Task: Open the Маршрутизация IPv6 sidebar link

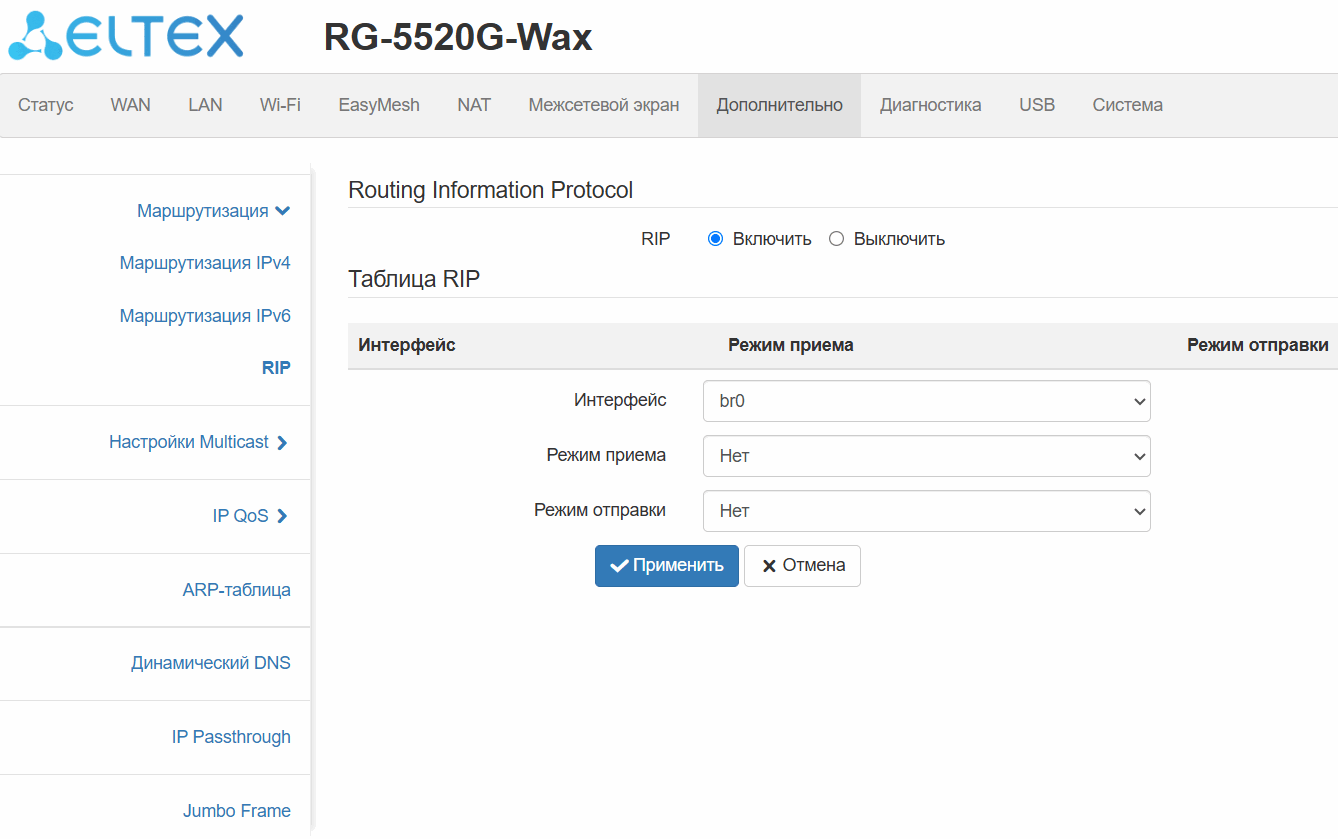Action: tap(205, 316)
